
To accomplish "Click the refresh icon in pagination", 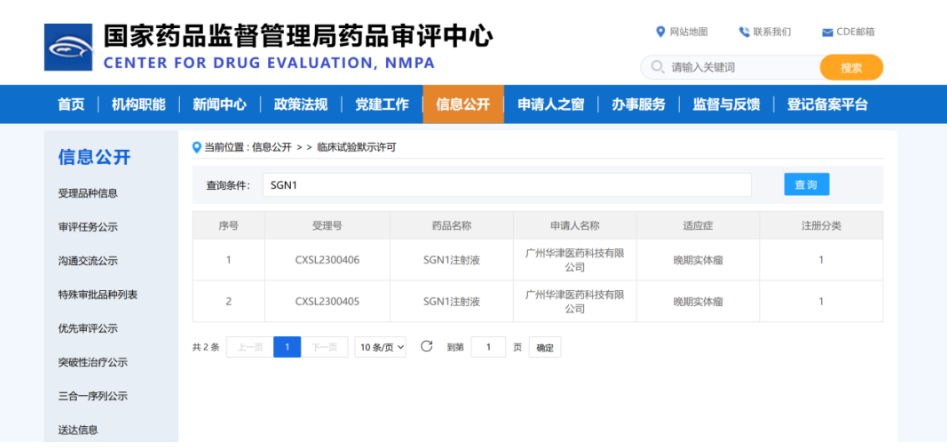I will (x=426, y=347).
